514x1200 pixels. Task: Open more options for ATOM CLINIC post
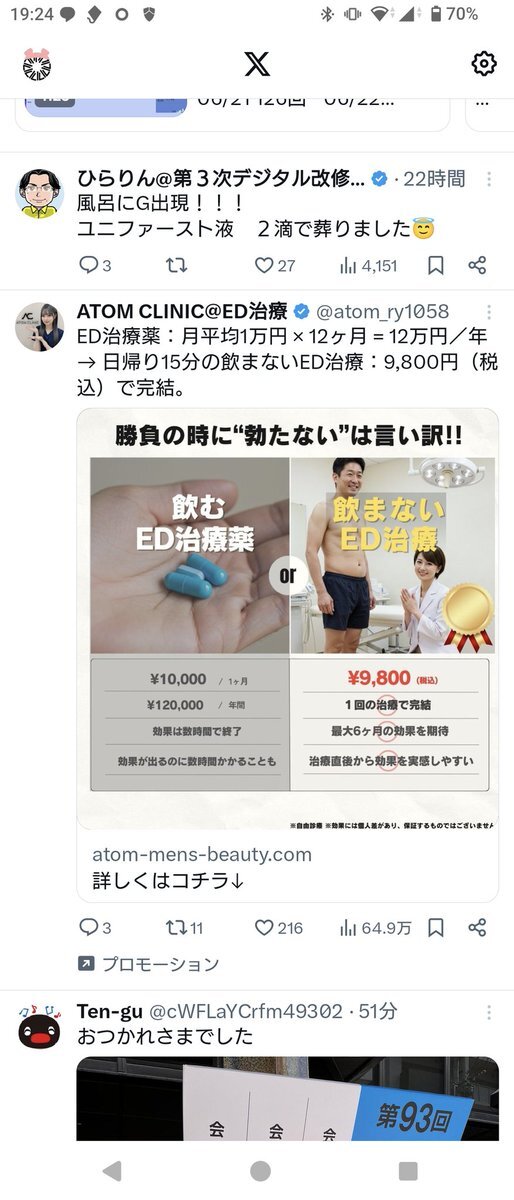(x=488, y=311)
